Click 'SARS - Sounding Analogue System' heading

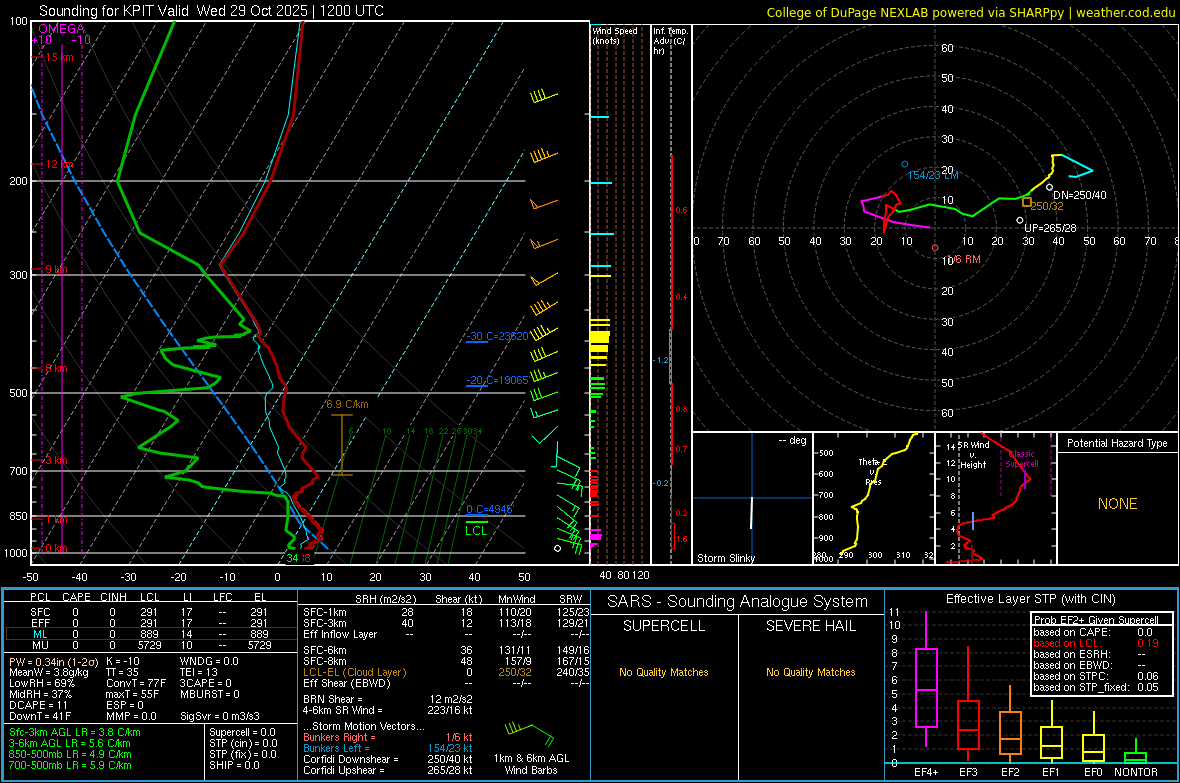[737, 602]
